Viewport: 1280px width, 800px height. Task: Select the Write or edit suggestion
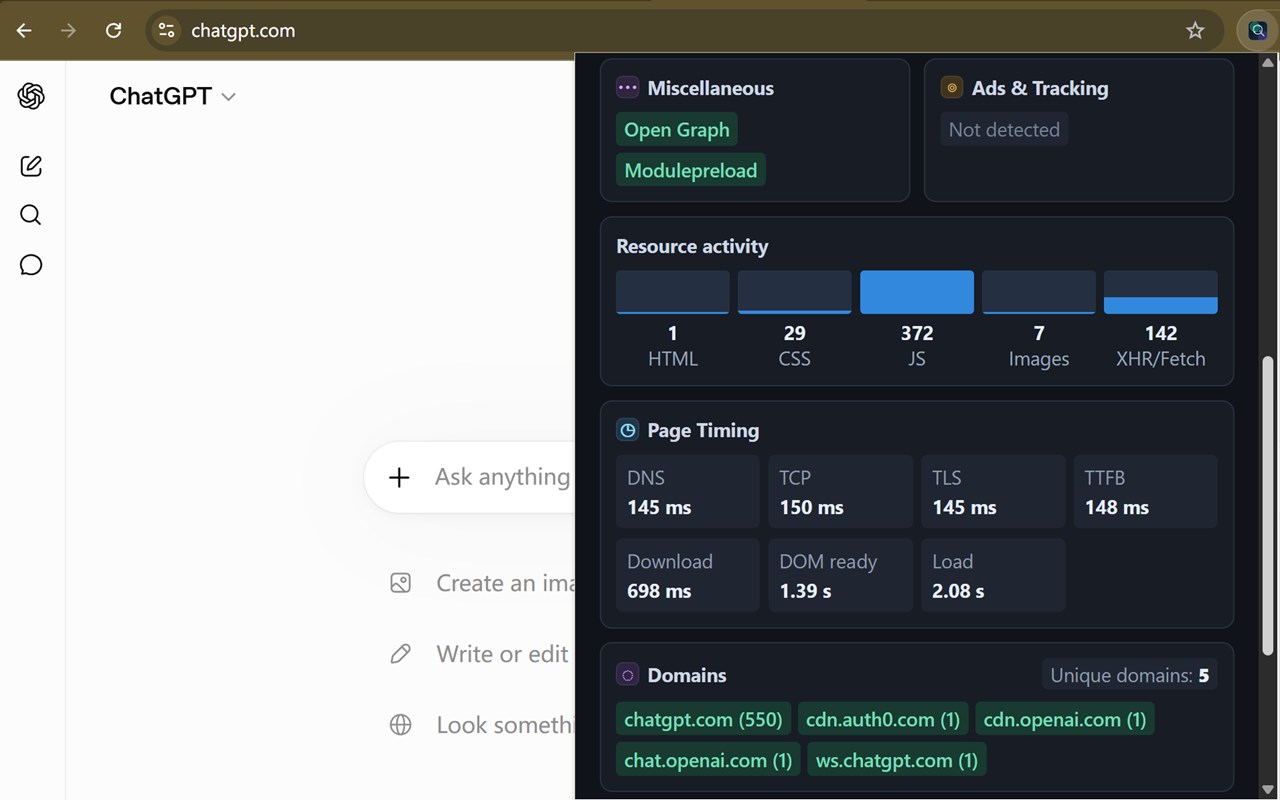(x=481, y=654)
